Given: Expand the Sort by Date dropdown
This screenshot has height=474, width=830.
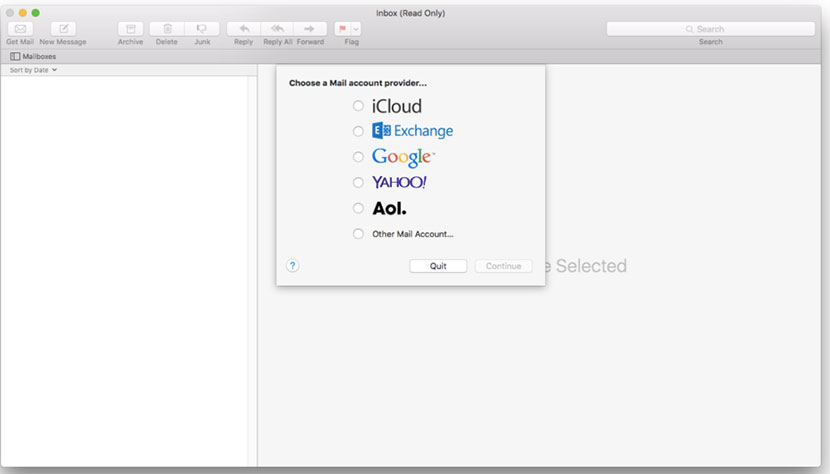Looking at the screenshot, I should click(33, 71).
